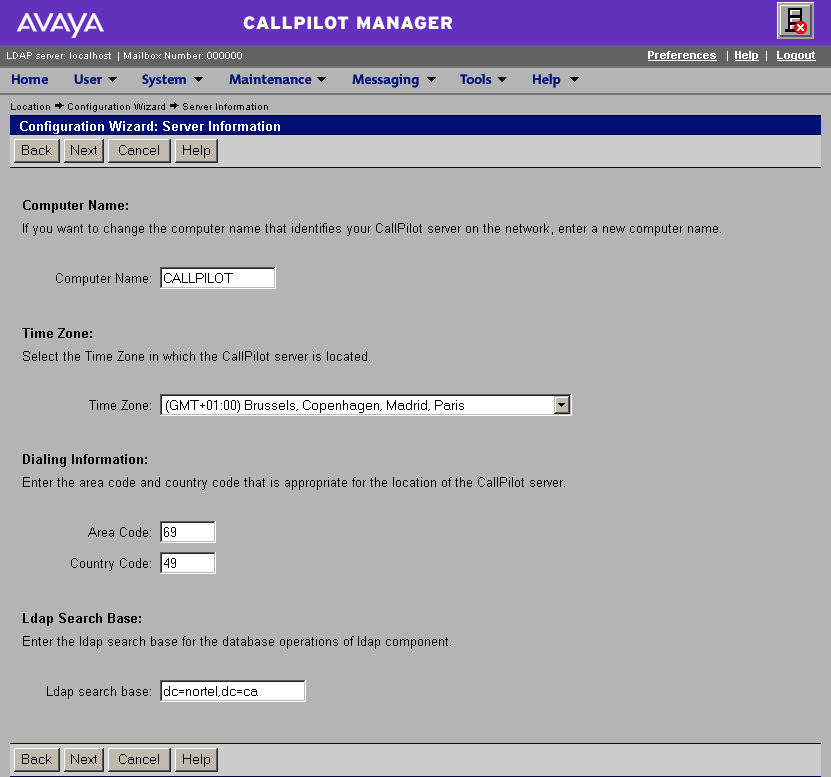
Task: Expand Maintenance menu dropdown arrow
Action: tap(321, 80)
